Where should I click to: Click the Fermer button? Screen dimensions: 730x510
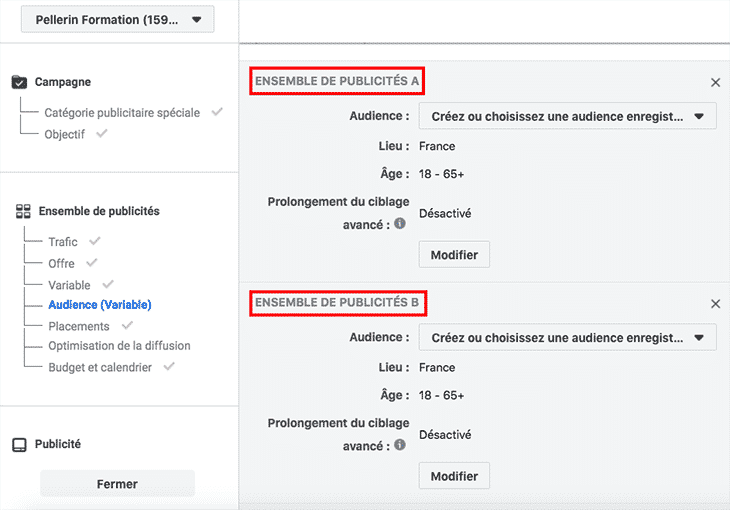point(117,484)
